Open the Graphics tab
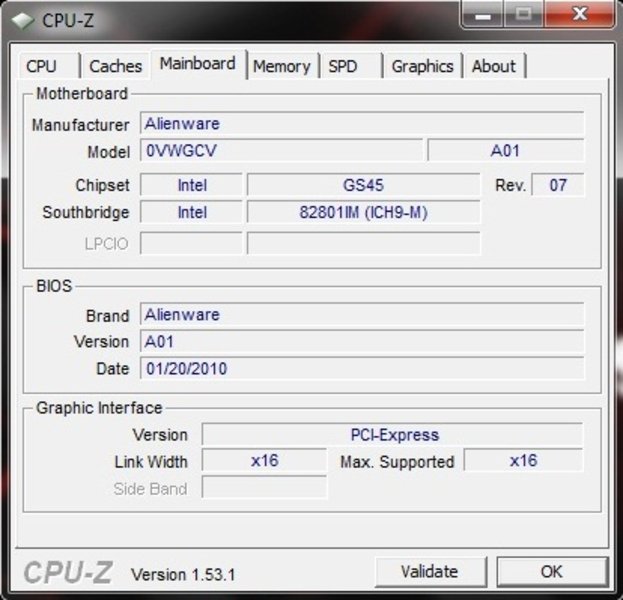 422,66
